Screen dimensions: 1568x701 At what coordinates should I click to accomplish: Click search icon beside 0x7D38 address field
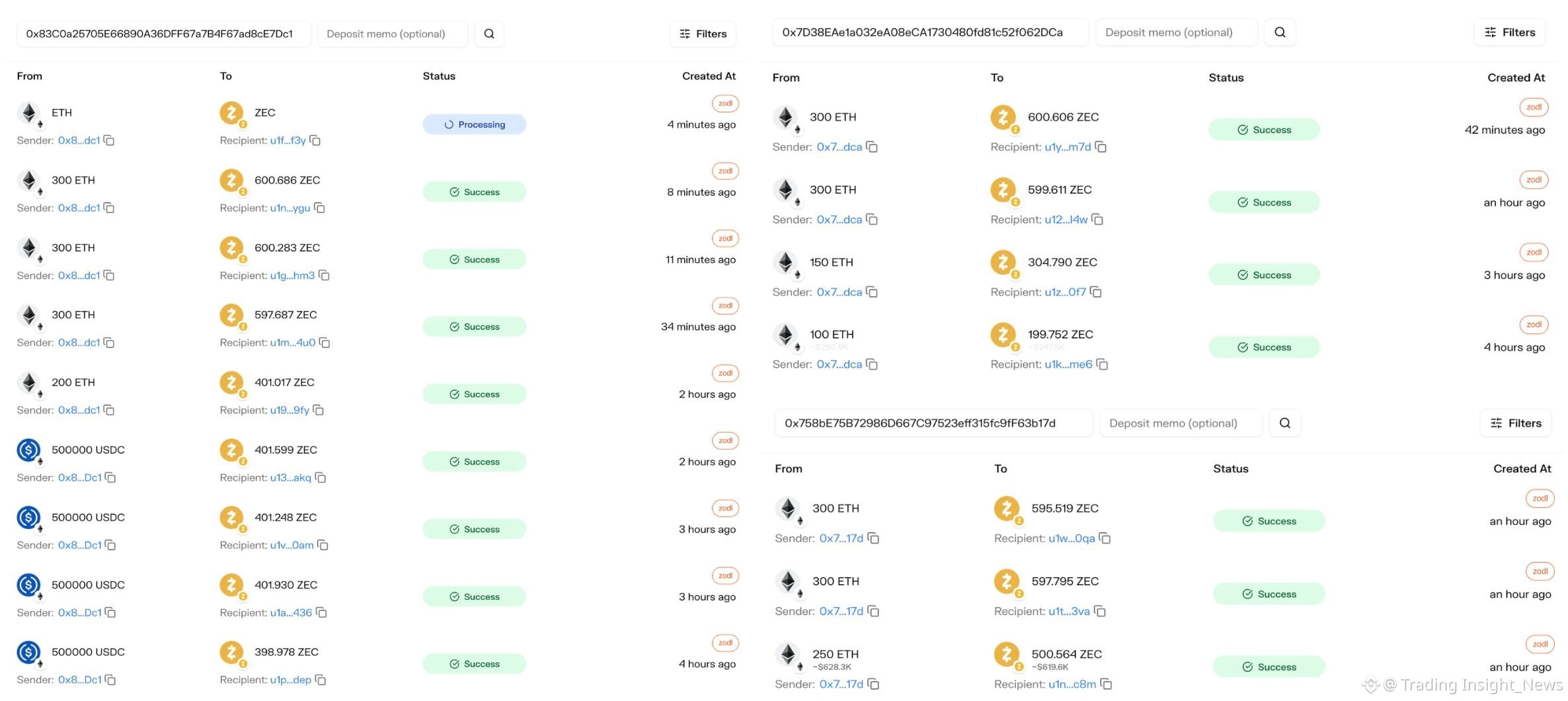tap(1280, 32)
